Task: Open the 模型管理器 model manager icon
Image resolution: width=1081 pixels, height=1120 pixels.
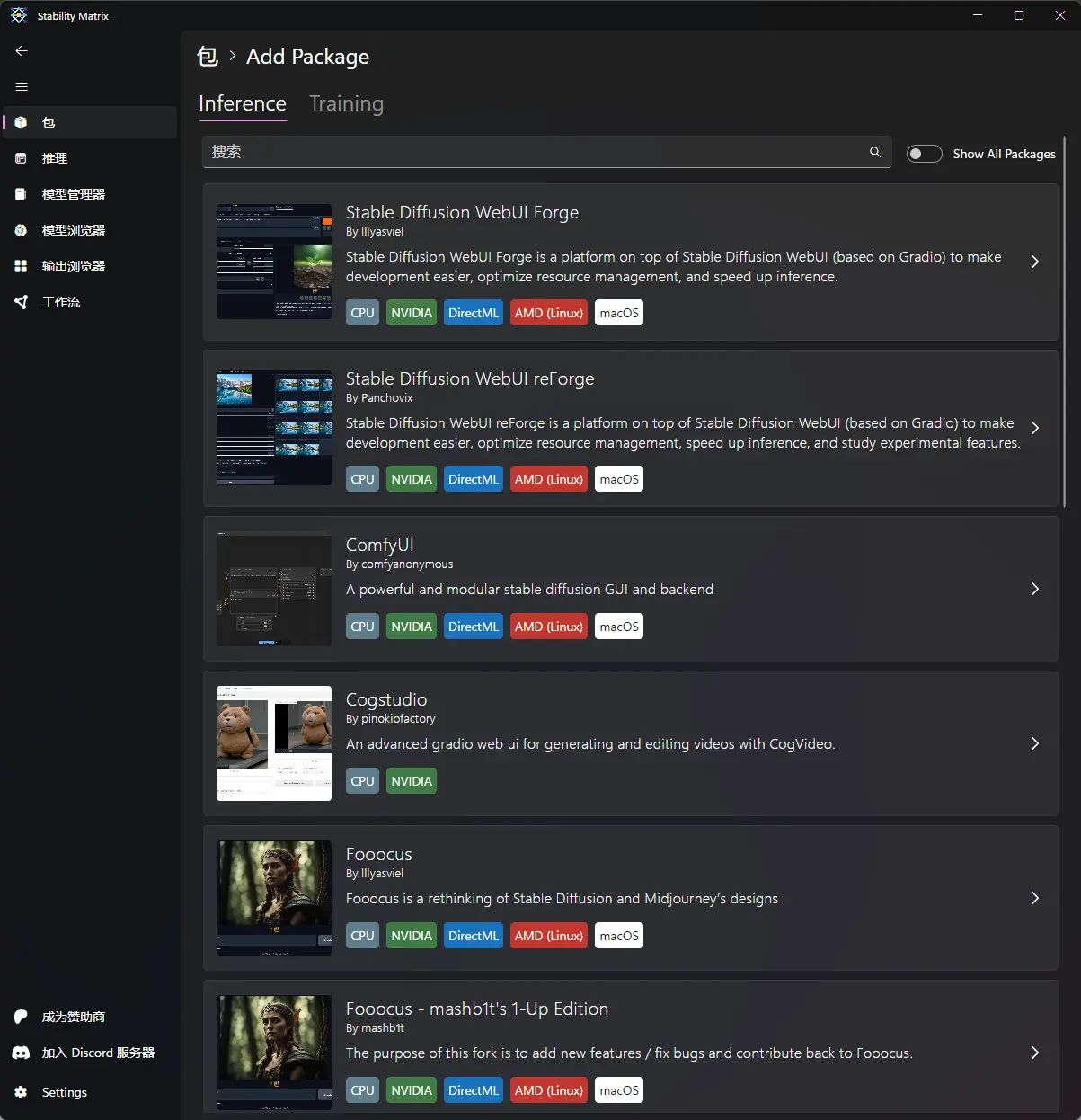Action: (21, 194)
